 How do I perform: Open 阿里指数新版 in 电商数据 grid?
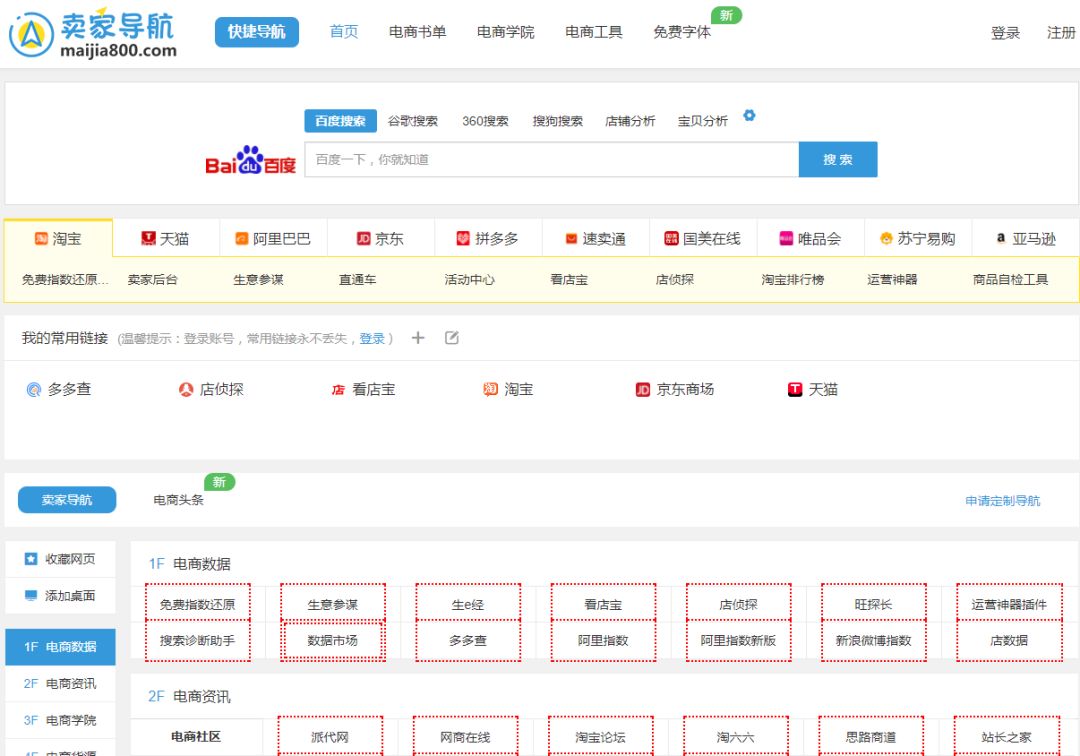click(738, 640)
